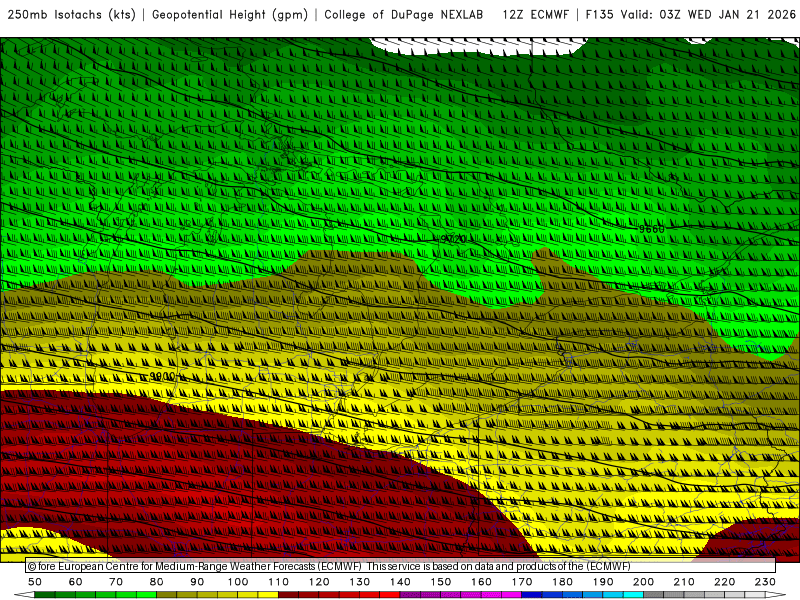This screenshot has width=800, height=600.
Task: Click the 200 value on the color scale
Action: pos(643,582)
